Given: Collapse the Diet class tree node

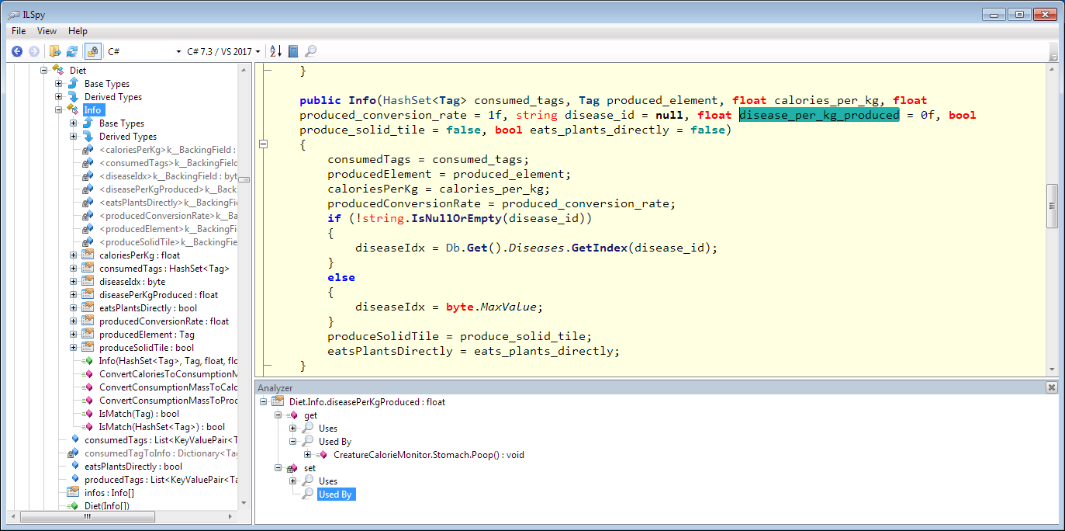Looking at the screenshot, I should 44,71.
